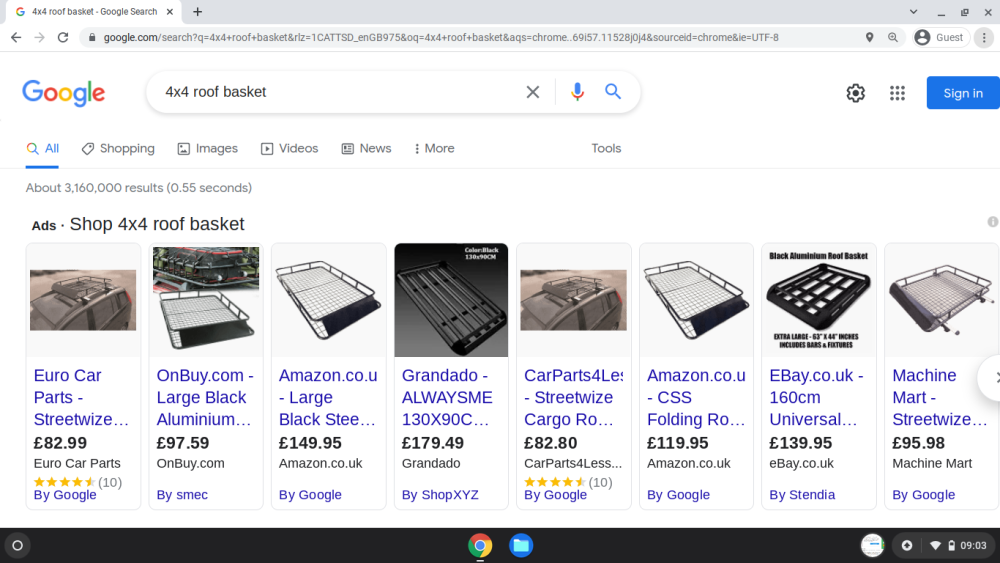
Task: Click the Grandado black roof rack image
Action: (451, 300)
